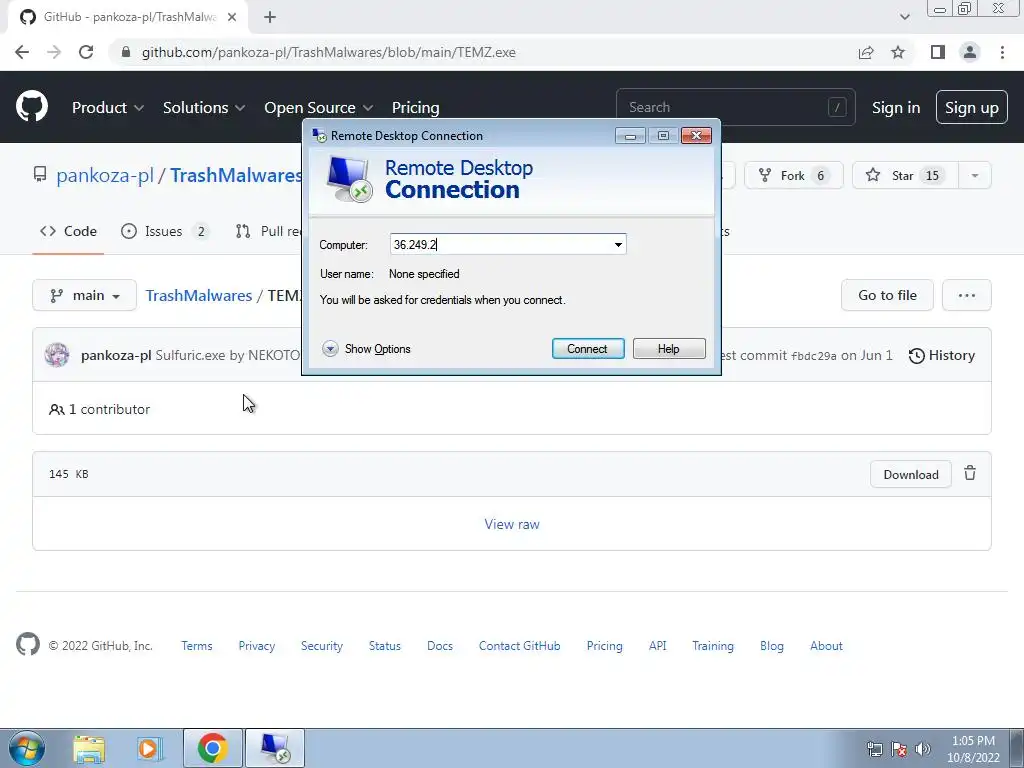Screen dimensions: 1024x768
Task: Click the padlock site info icon
Action: (x=126, y=52)
